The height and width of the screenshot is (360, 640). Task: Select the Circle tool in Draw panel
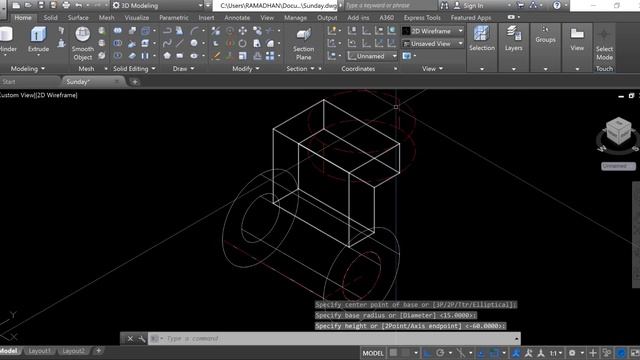[194, 43]
